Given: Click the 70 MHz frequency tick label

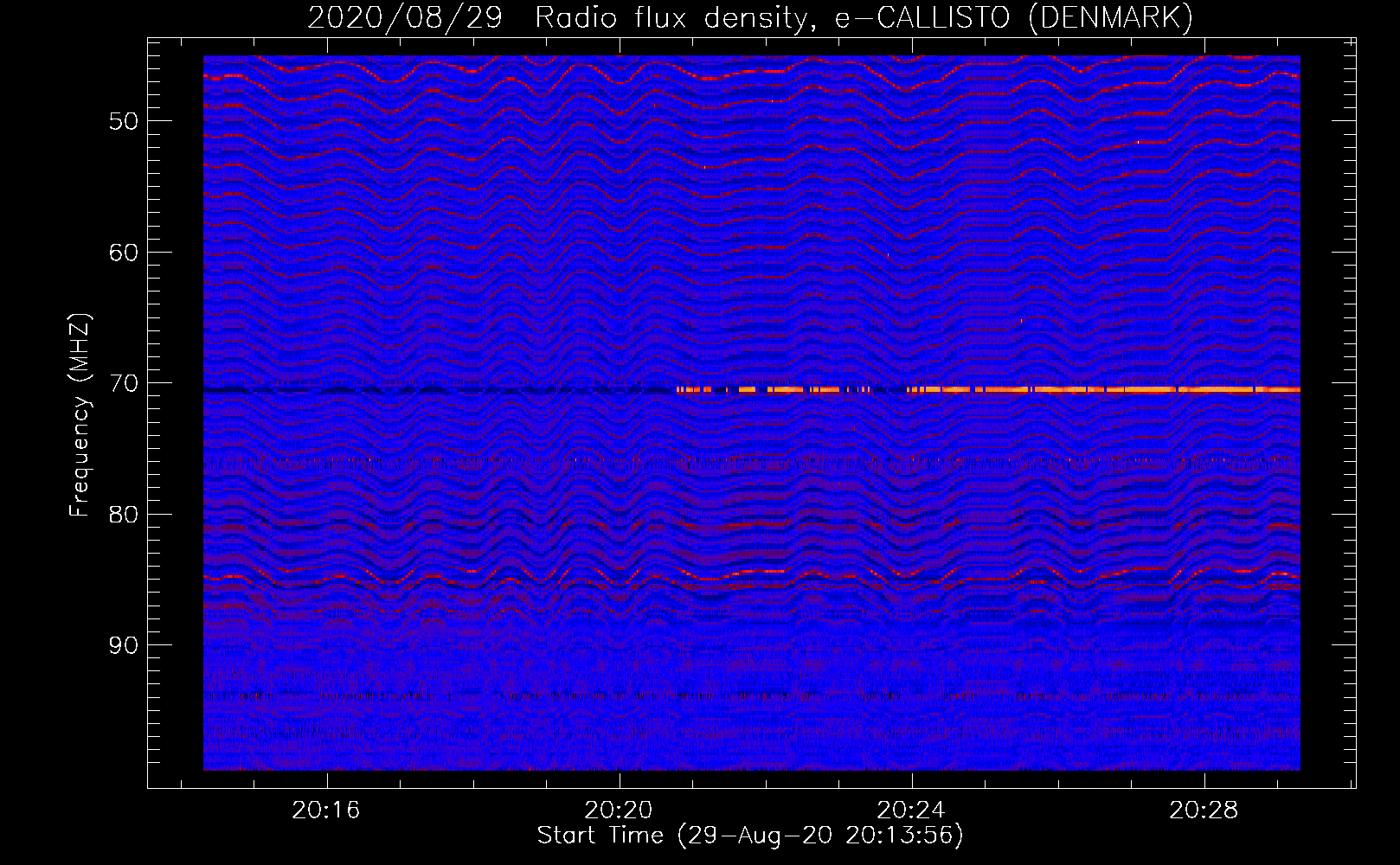Looking at the screenshot, I should point(124,383).
